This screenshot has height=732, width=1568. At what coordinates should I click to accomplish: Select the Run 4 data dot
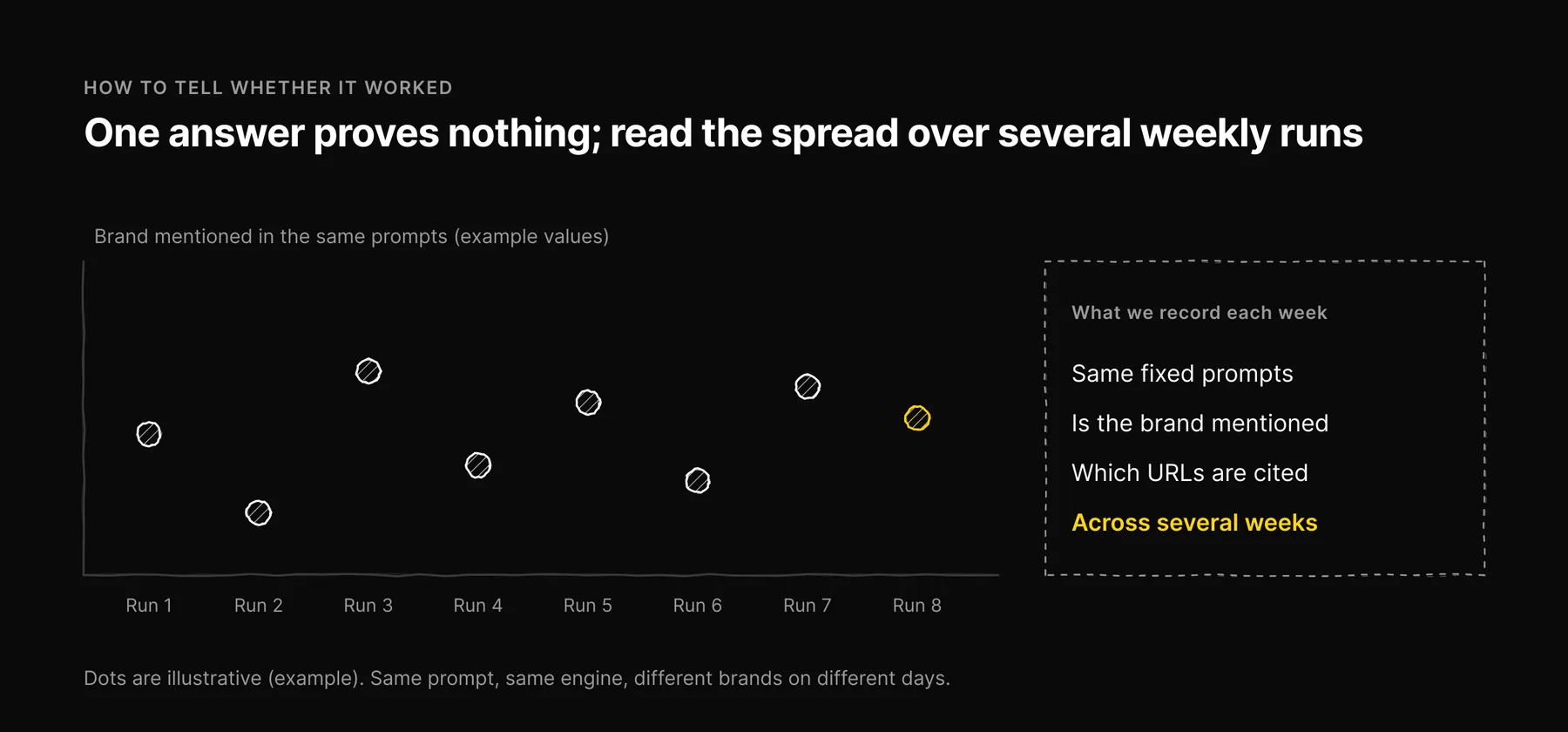pos(478,465)
